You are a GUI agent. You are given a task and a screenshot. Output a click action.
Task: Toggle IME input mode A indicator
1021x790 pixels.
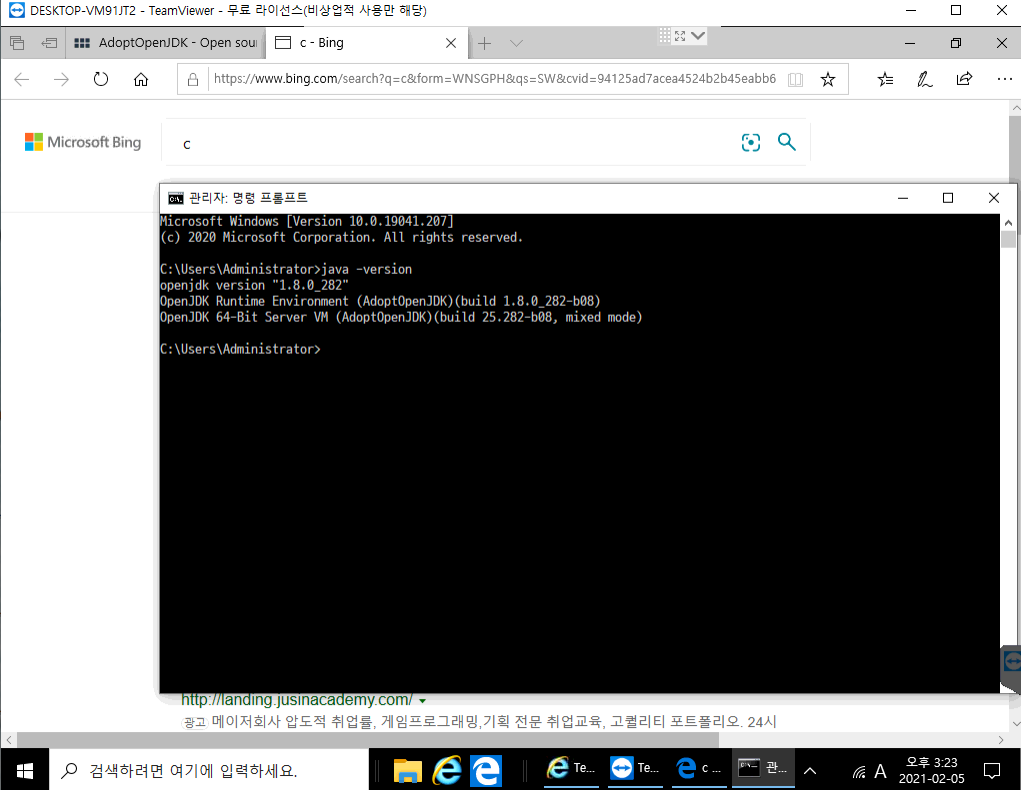tap(880, 772)
